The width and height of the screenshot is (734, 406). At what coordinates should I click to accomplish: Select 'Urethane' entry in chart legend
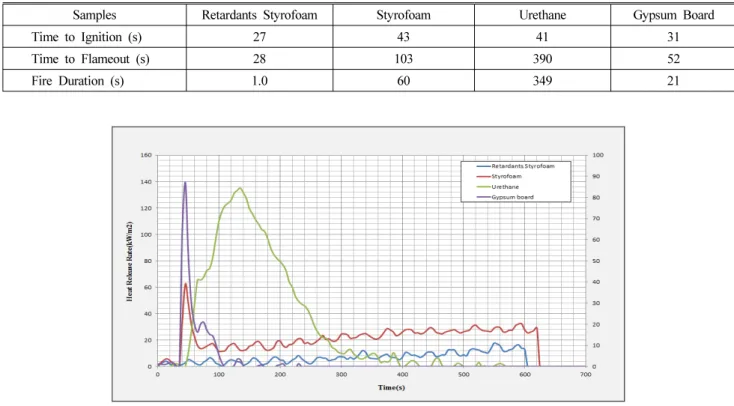click(x=498, y=187)
